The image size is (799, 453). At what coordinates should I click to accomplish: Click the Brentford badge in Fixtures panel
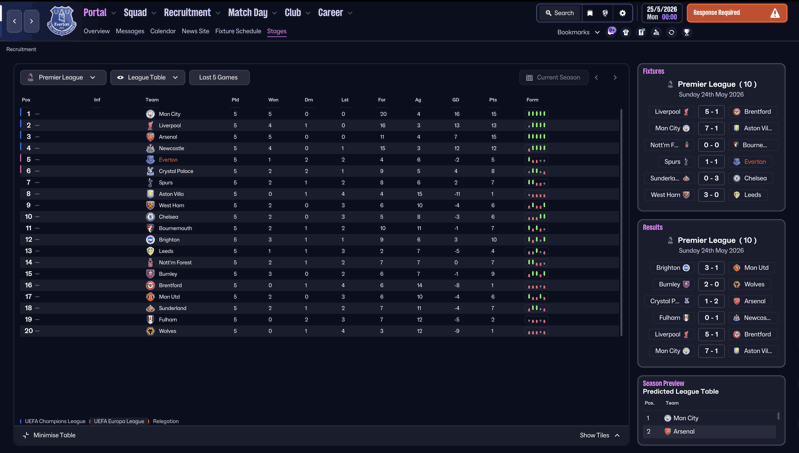736,112
